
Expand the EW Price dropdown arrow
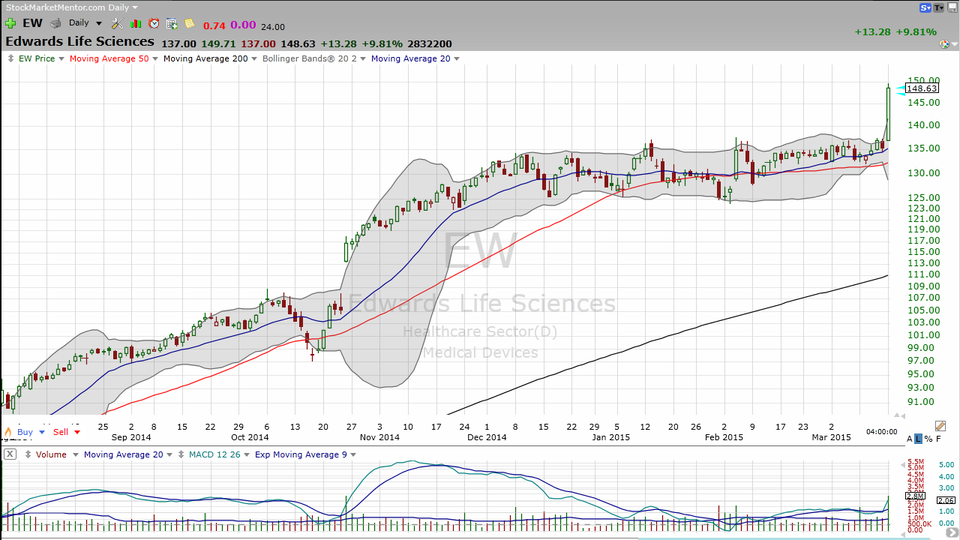click(61, 59)
